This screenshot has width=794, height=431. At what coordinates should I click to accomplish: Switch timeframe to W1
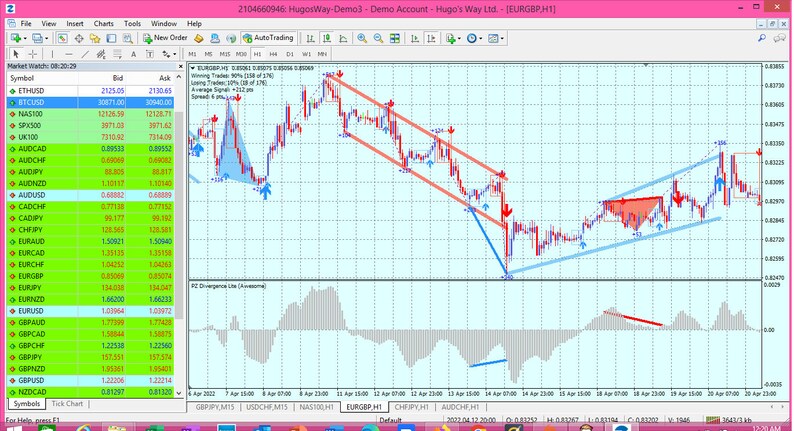click(x=306, y=54)
